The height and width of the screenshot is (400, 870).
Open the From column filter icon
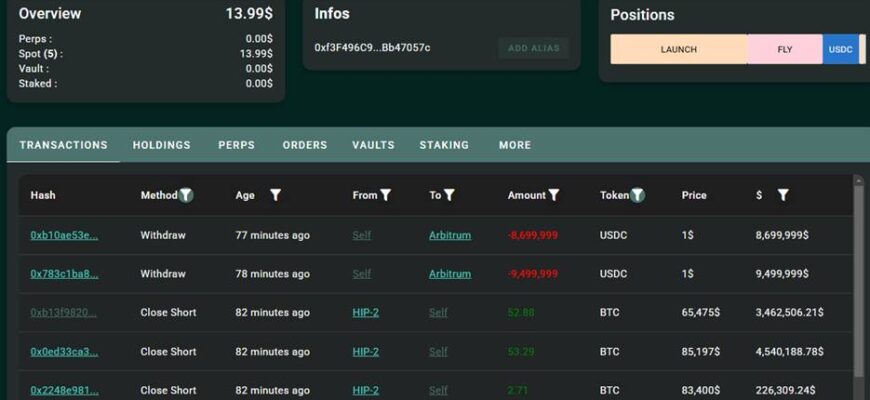(x=386, y=195)
